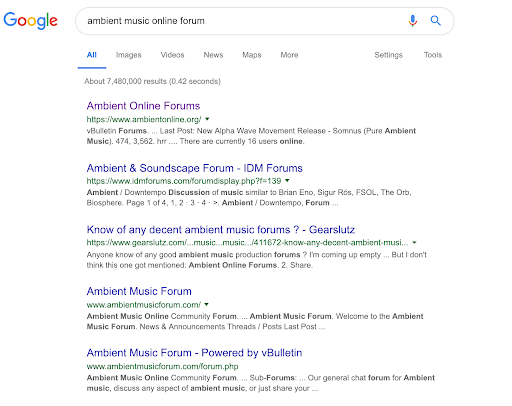Select the Maps tab

[252, 55]
